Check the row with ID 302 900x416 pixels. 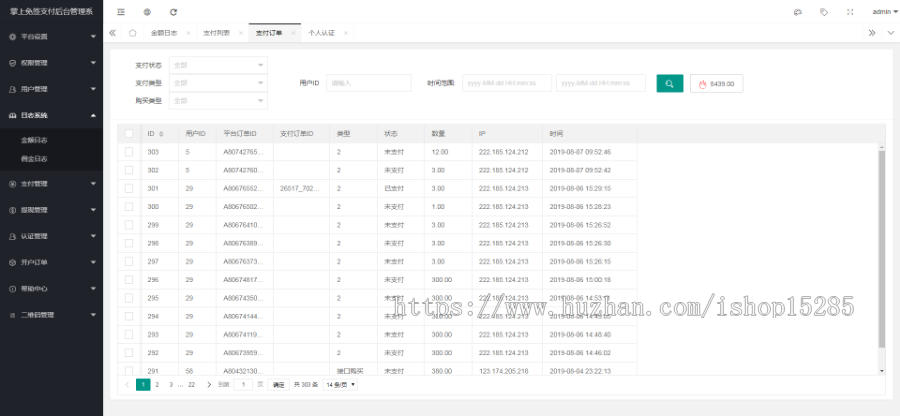[x=129, y=170]
